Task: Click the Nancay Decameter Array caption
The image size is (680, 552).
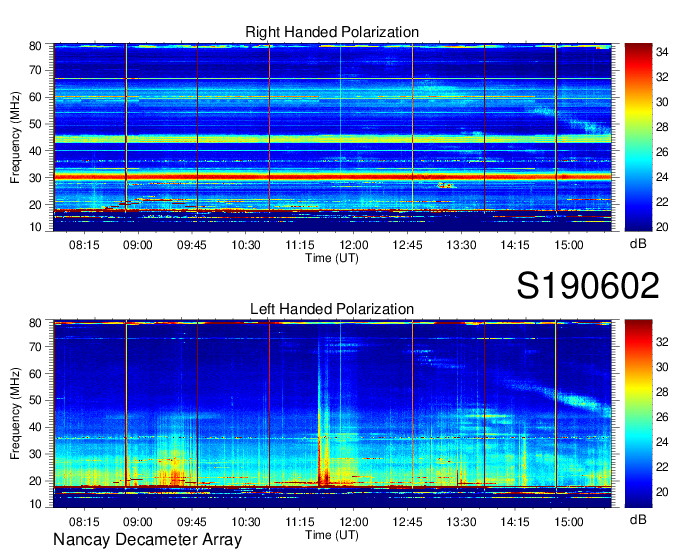Action: 147,540
